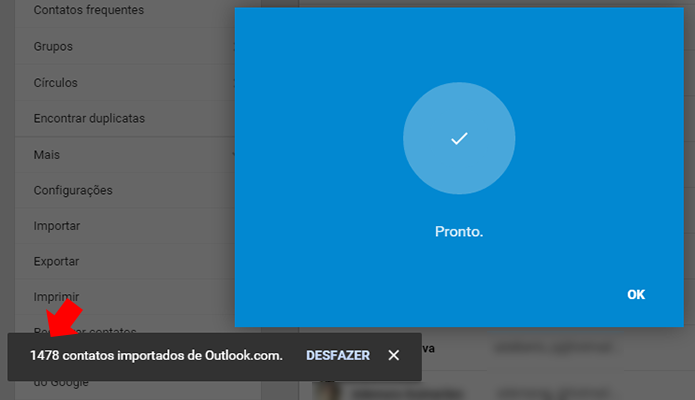This screenshot has width=695, height=400.
Task: Click the red arrow pointing at notification
Action: 64,318
